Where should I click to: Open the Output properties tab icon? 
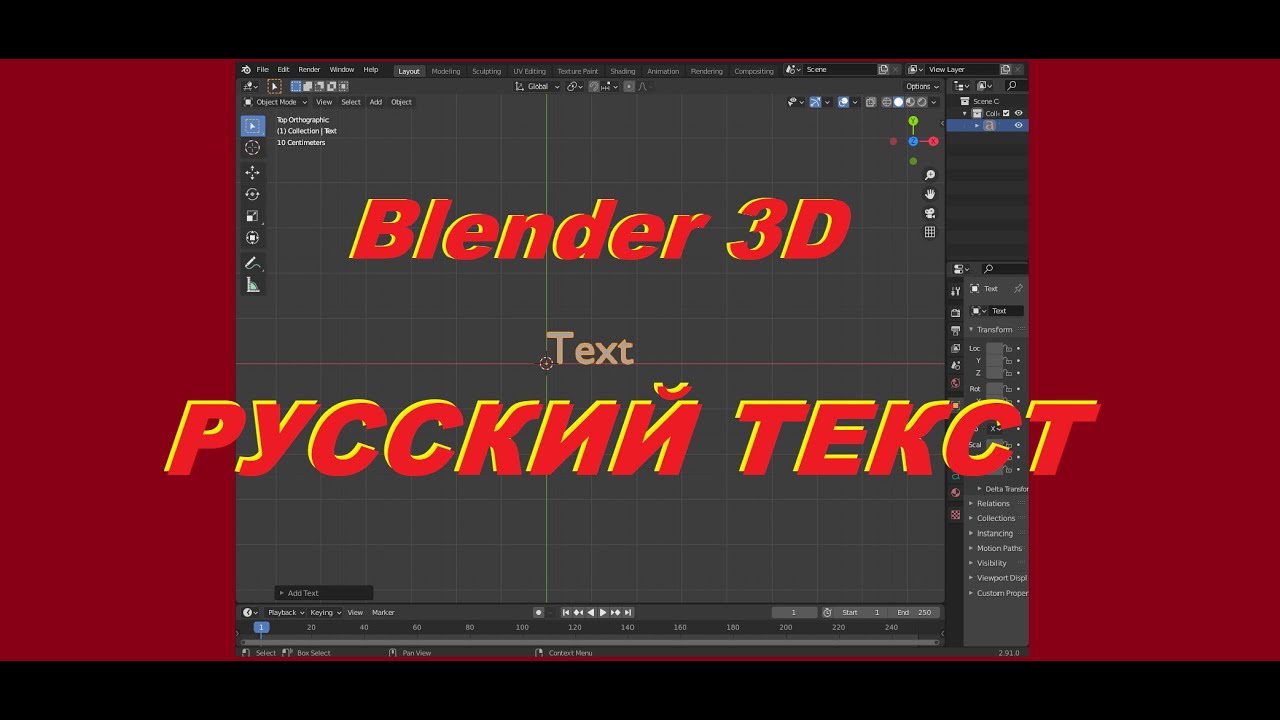click(x=956, y=330)
